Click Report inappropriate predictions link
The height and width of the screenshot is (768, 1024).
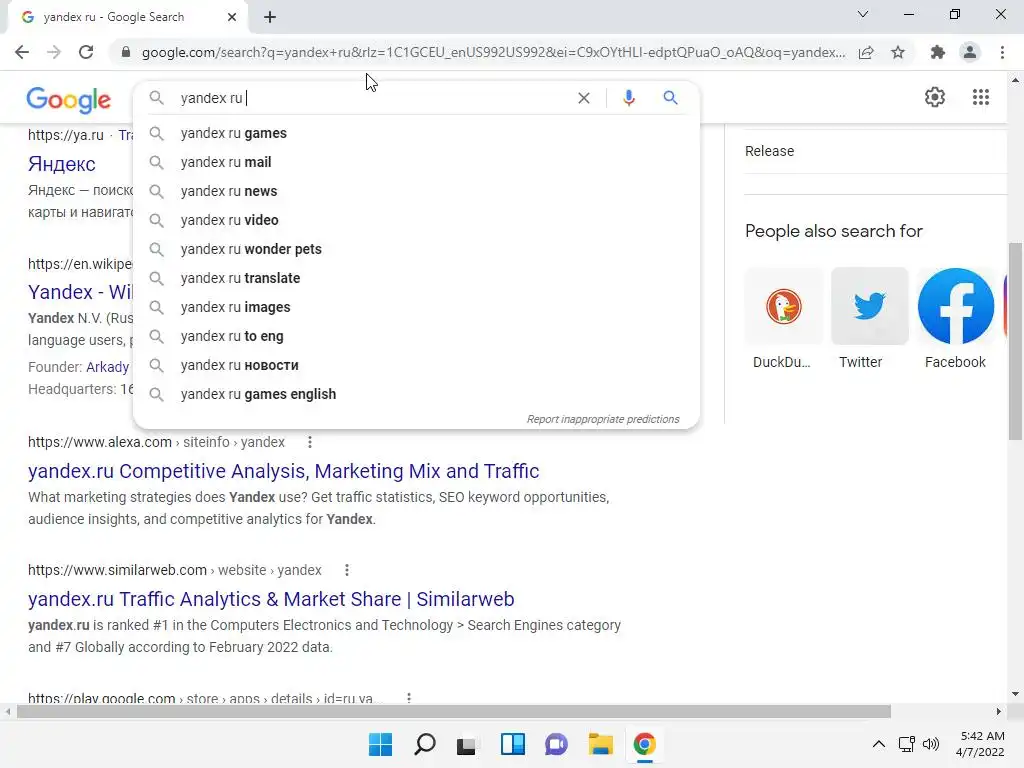click(x=603, y=419)
